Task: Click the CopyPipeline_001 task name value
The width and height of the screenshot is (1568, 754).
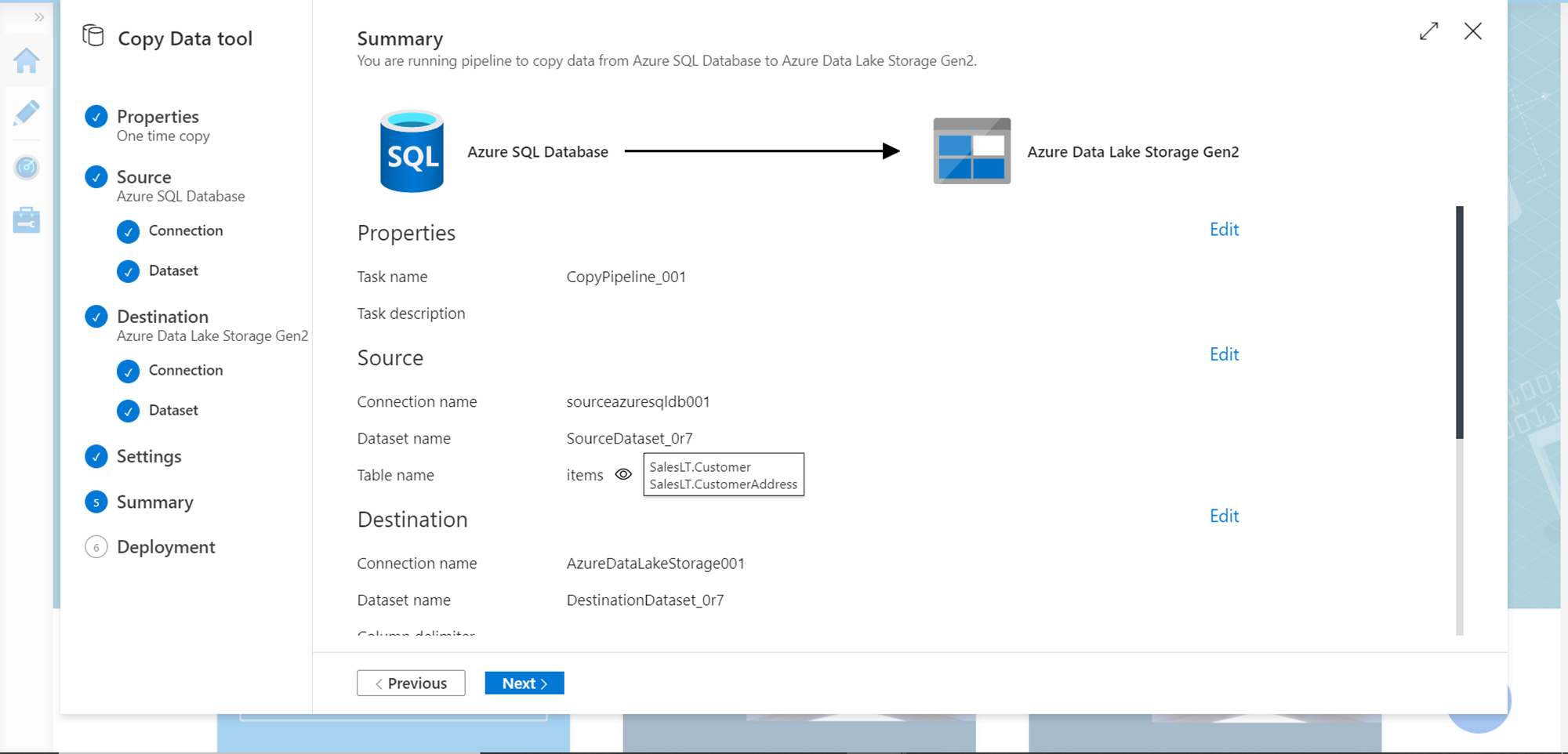Action: 626,277
